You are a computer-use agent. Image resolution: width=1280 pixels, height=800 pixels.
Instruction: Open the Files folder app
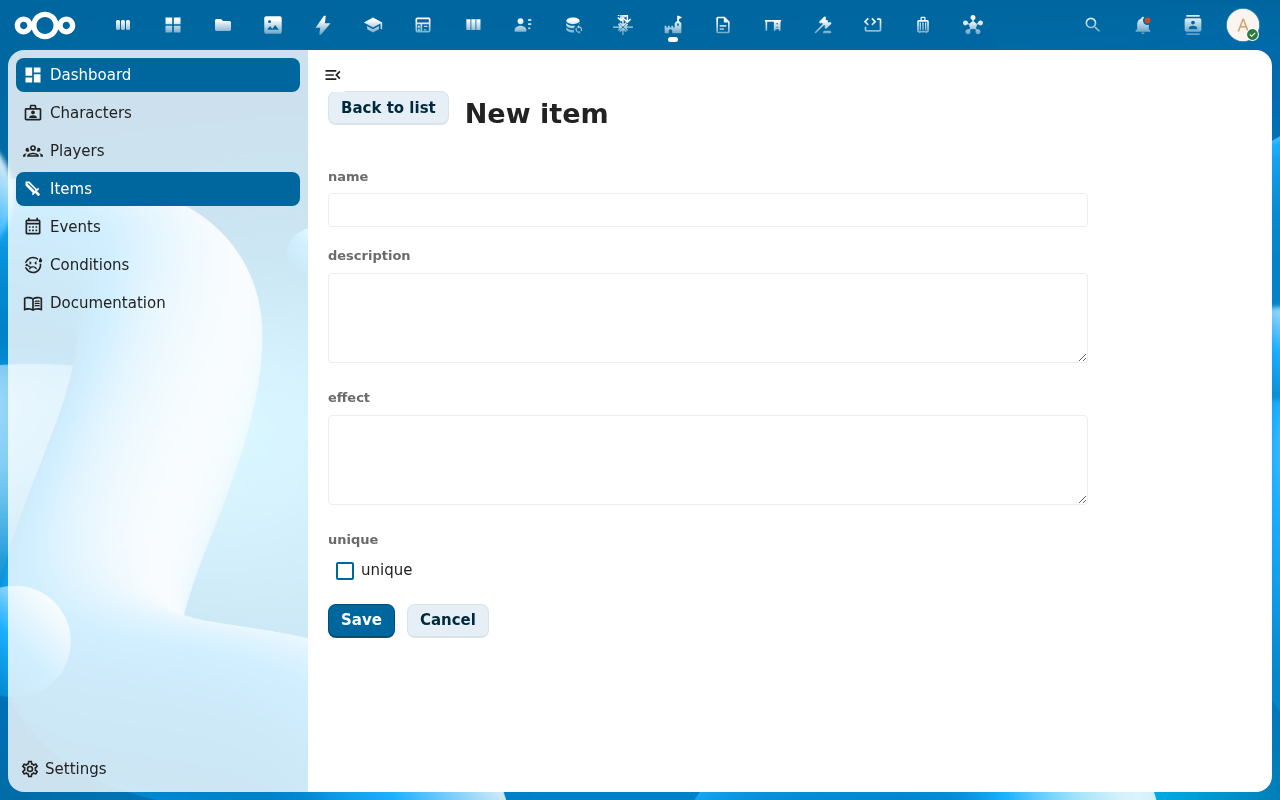[223, 25]
